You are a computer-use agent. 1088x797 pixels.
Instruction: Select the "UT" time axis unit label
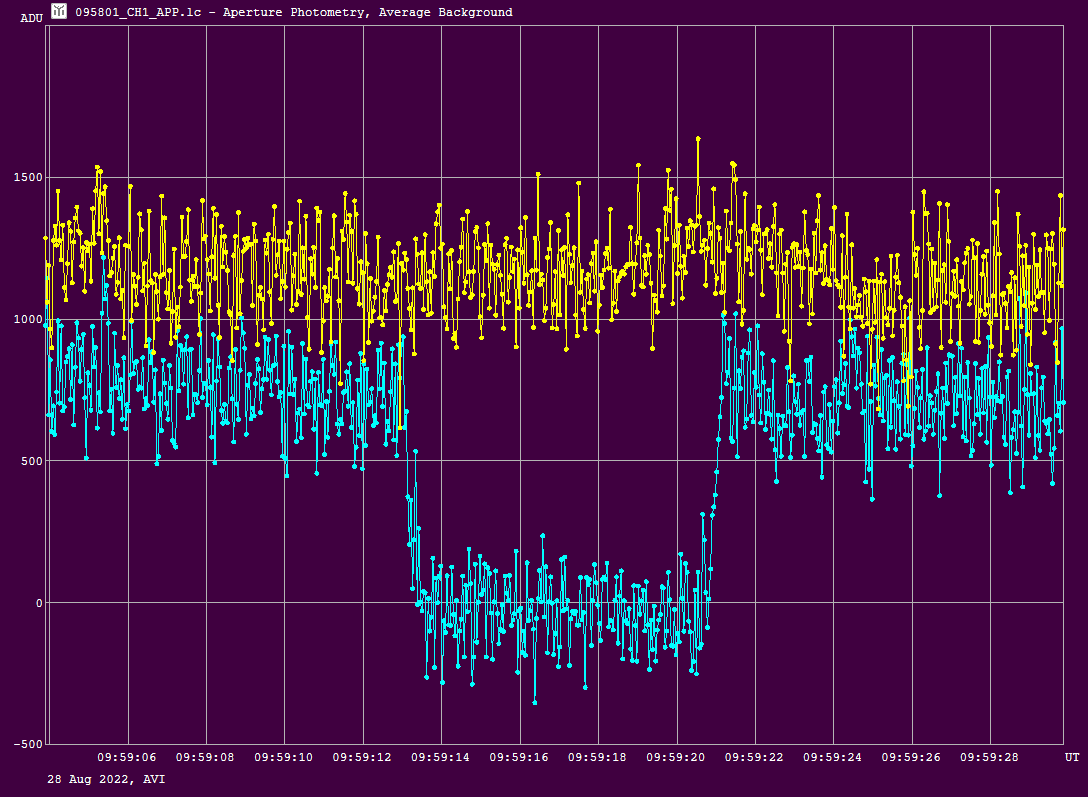tap(1072, 757)
